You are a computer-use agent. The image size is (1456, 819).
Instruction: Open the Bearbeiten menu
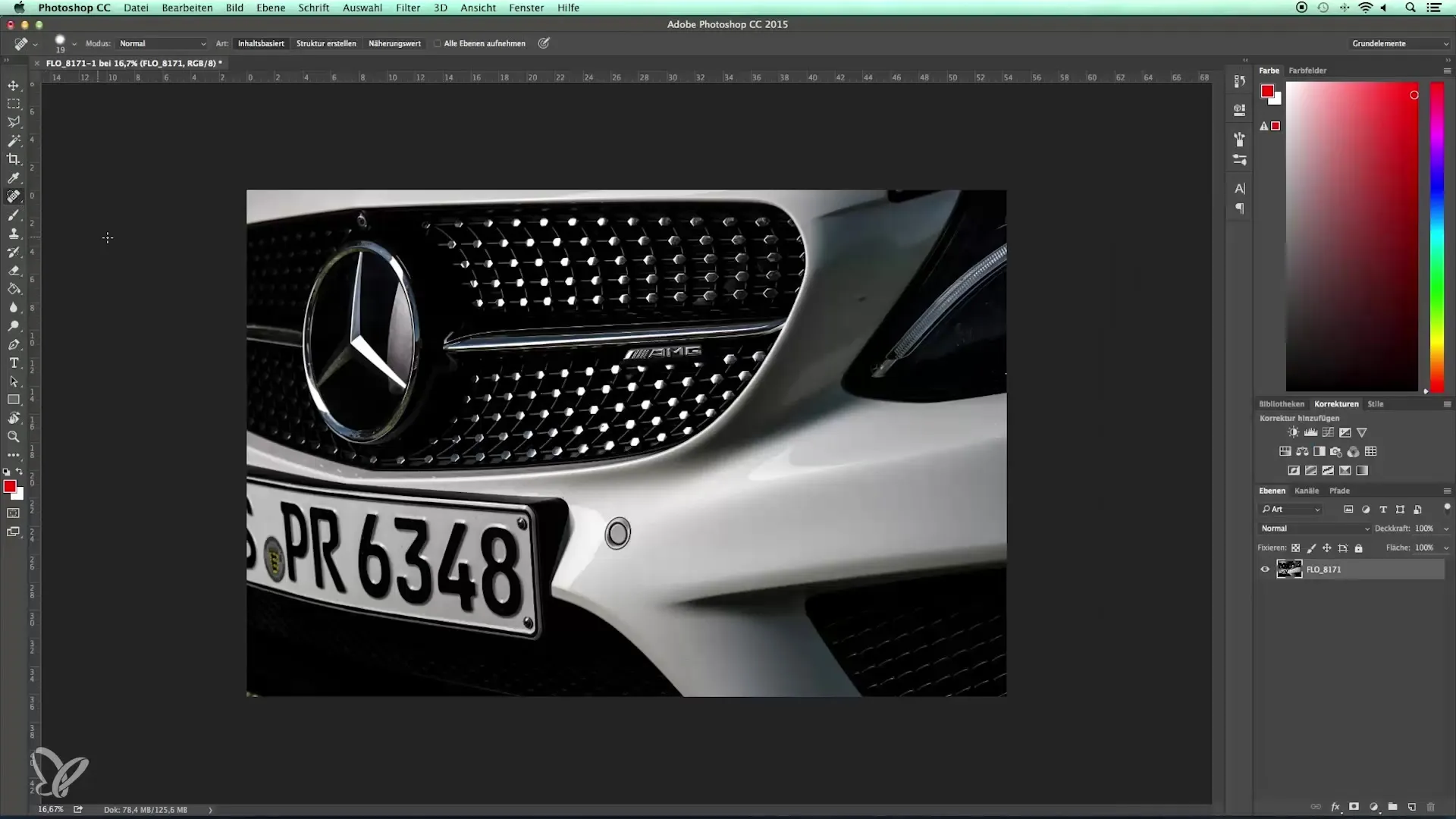[187, 8]
